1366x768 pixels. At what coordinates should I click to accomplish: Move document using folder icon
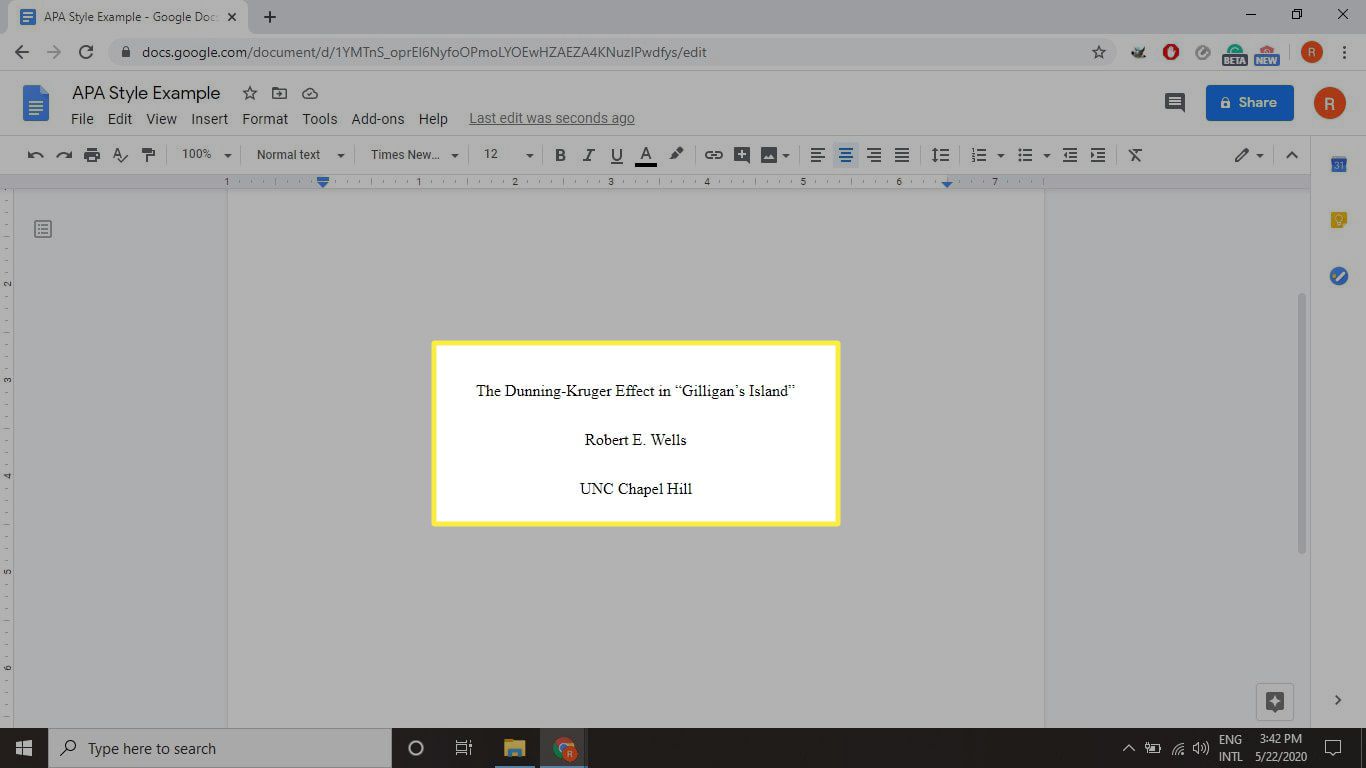tap(280, 93)
